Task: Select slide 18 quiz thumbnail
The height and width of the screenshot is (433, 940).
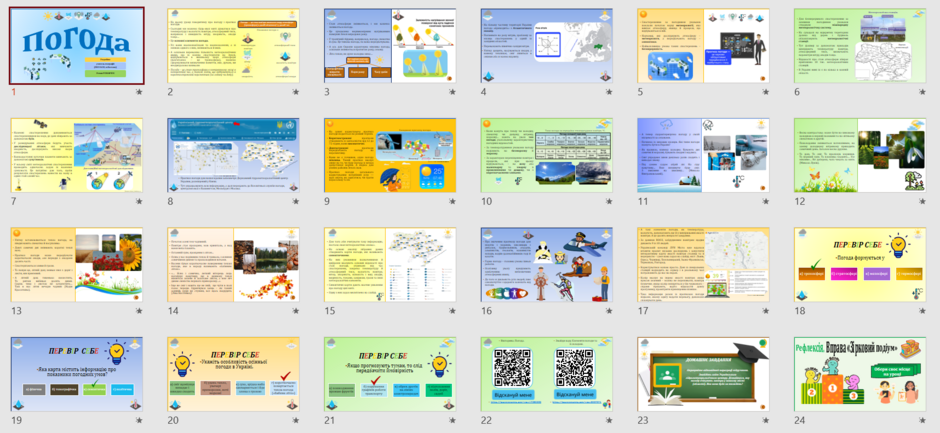Action: [x=860, y=264]
